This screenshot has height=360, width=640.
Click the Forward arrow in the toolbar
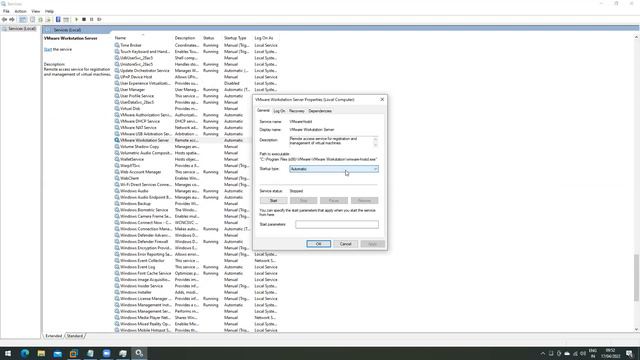[12, 20]
